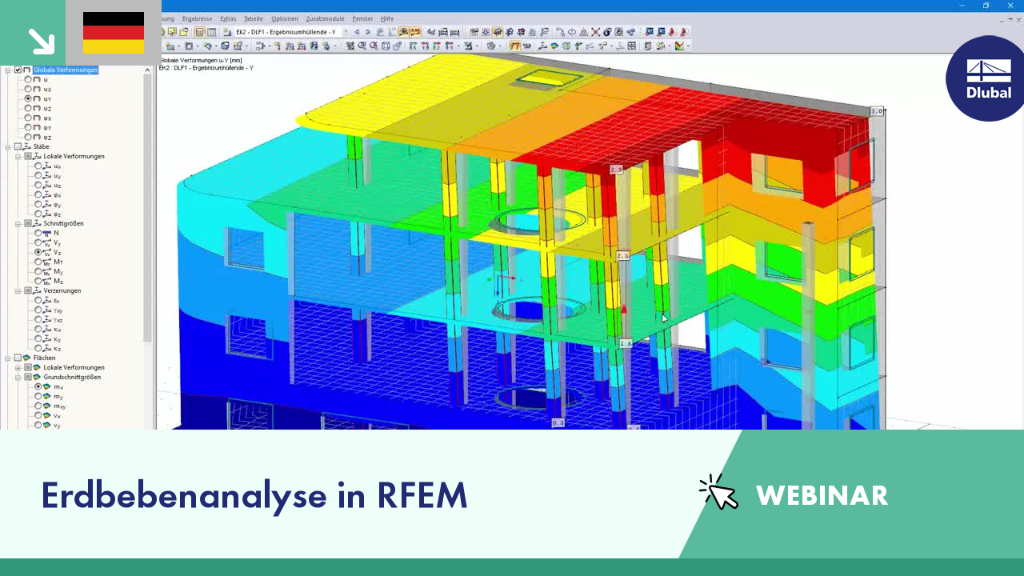
Task: Click the next load case arrow
Action: pyautogui.click(x=368, y=32)
